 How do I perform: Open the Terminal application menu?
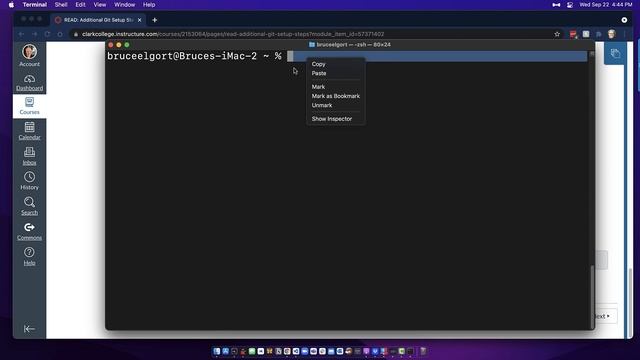tap(35, 4)
